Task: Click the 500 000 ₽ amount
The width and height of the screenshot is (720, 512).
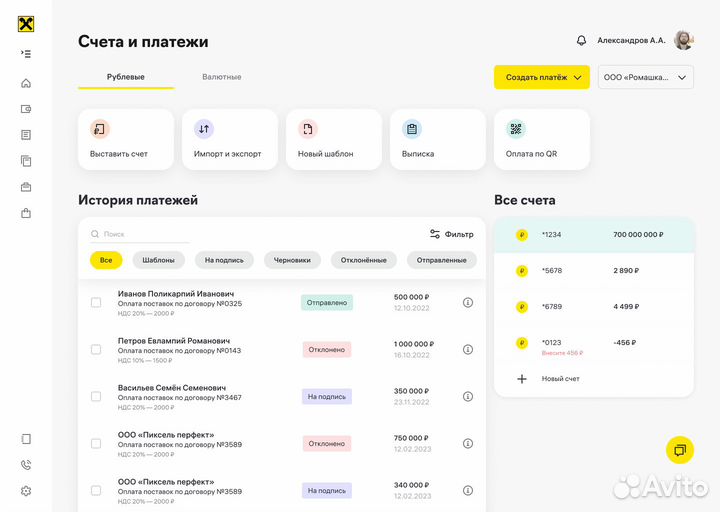Action: pos(411,297)
